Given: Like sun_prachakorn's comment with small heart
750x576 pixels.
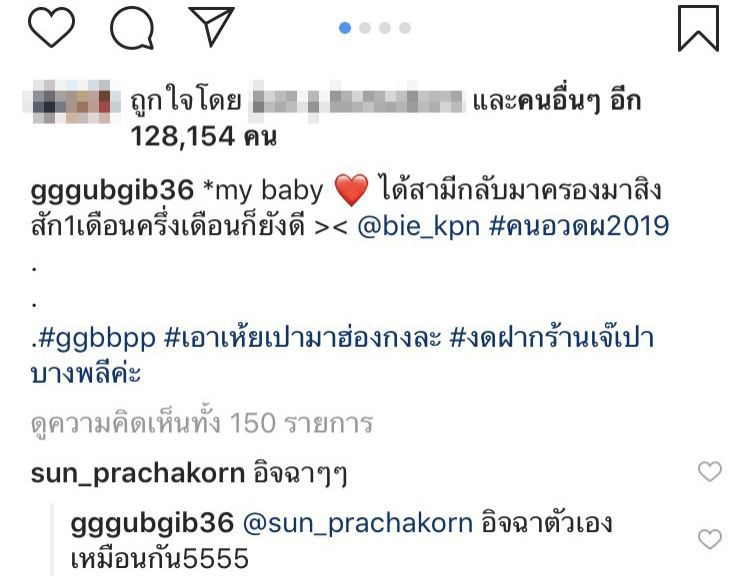Looking at the screenshot, I should coord(709,471).
